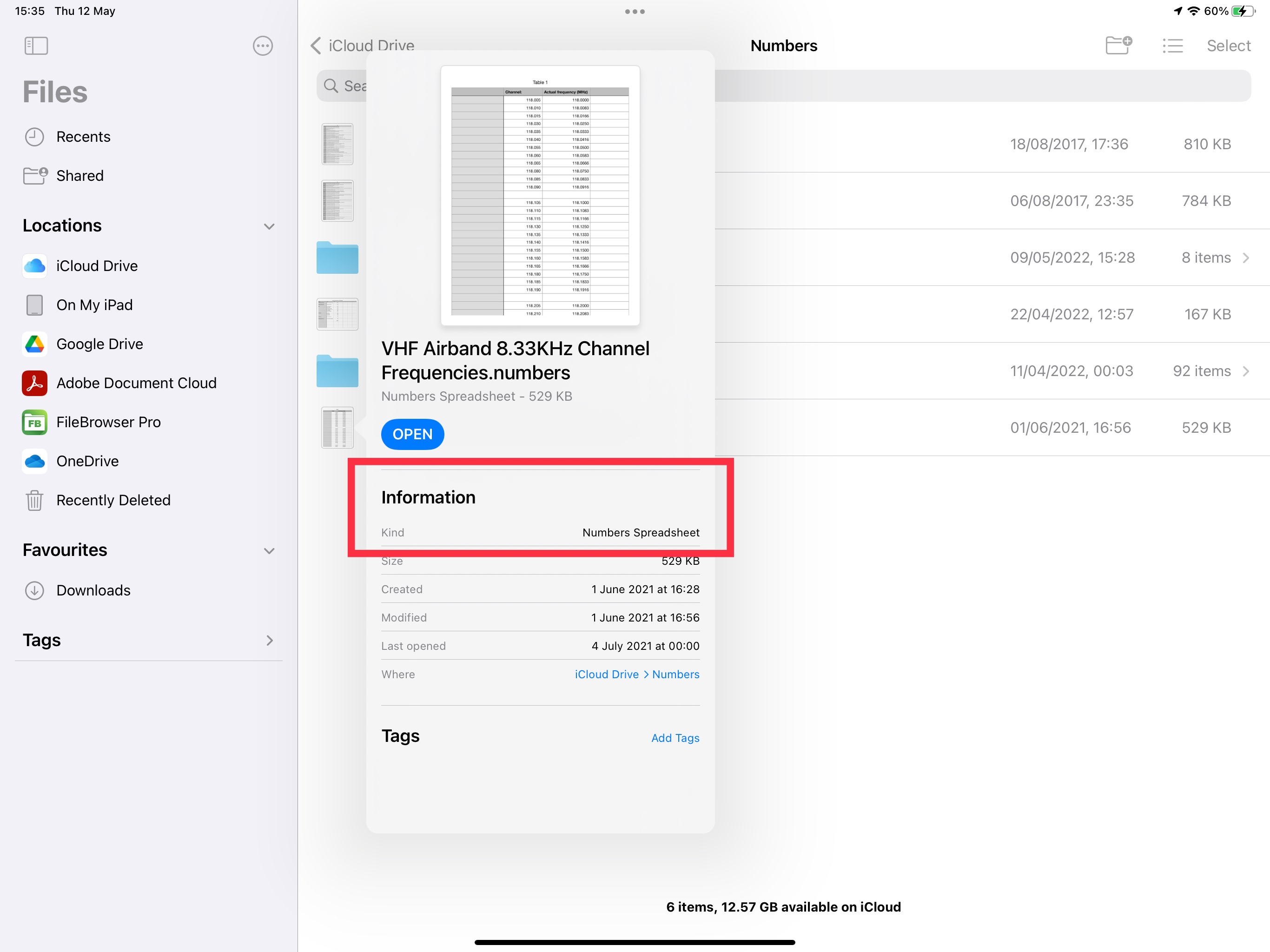Screen dimensions: 1270x952
Task: Open the Google Drive location
Action: (99, 344)
